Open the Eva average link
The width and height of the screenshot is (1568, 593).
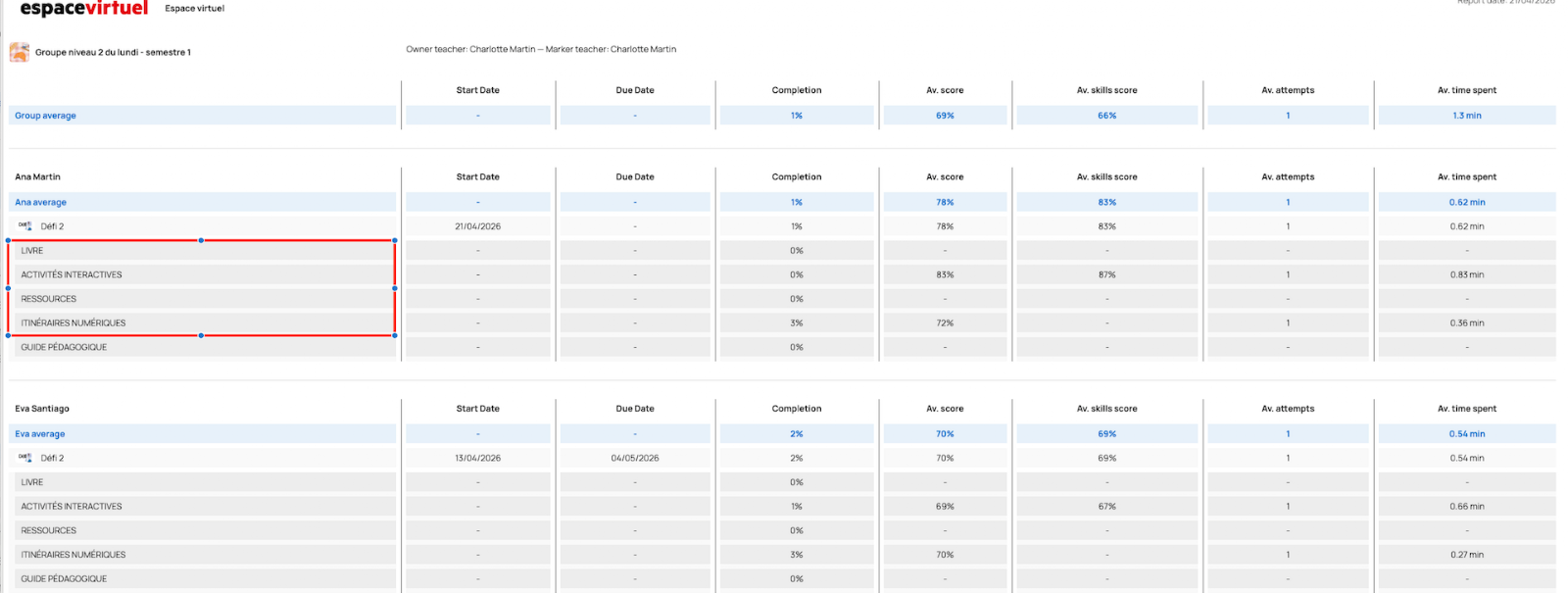click(x=40, y=434)
